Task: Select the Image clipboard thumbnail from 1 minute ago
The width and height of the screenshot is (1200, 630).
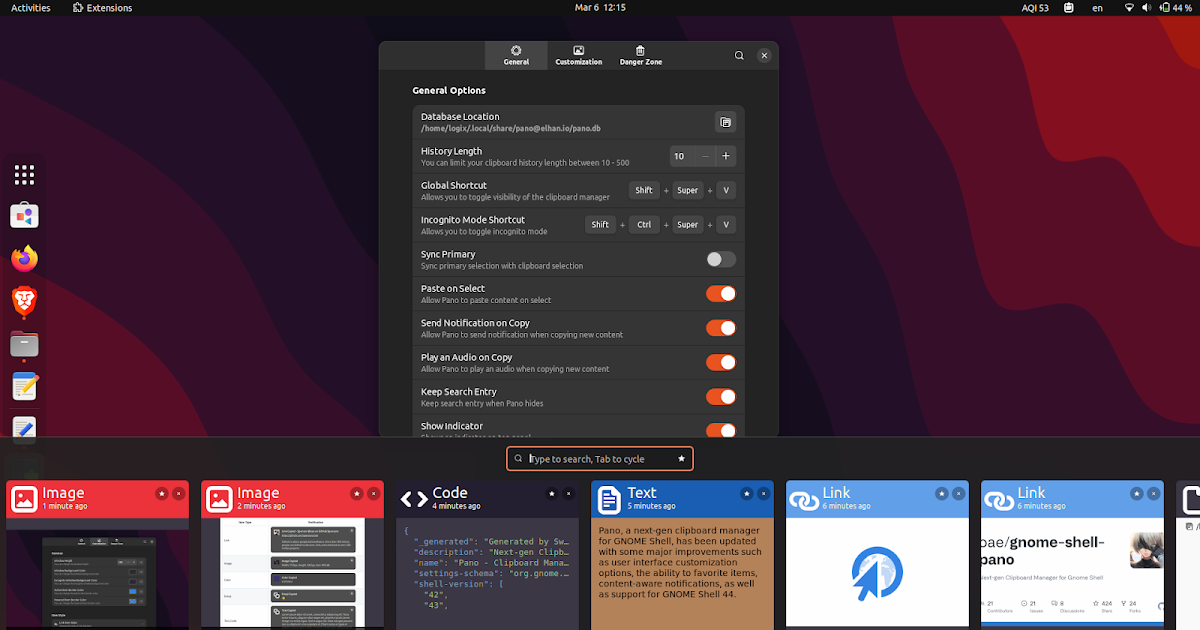Action: (x=97, y=574)
